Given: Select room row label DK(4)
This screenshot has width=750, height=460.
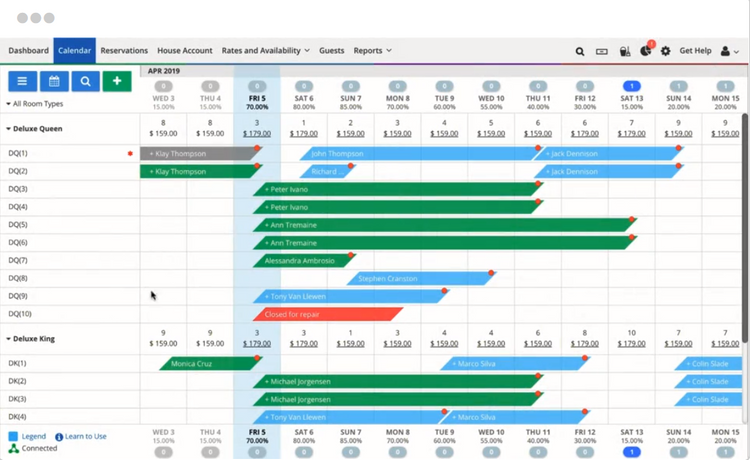Looking at the screenshot, I should point(17,416).
